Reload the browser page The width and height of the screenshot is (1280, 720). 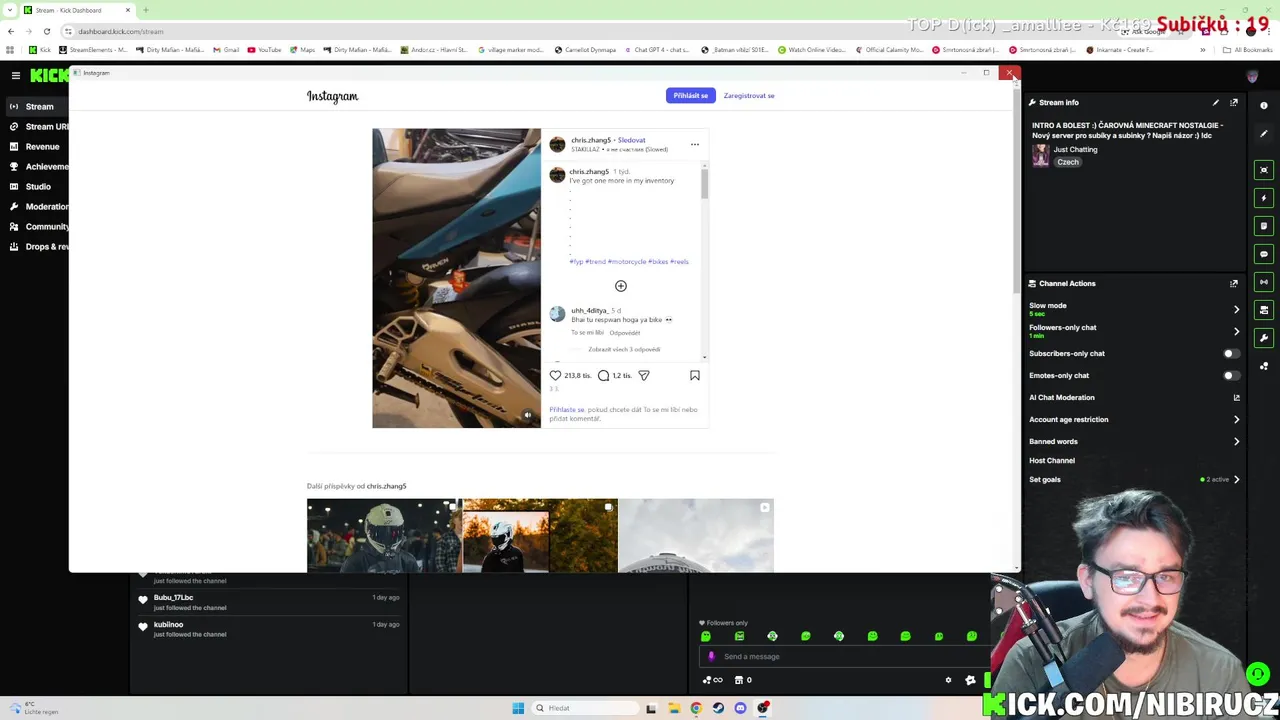tap(46, 31)
